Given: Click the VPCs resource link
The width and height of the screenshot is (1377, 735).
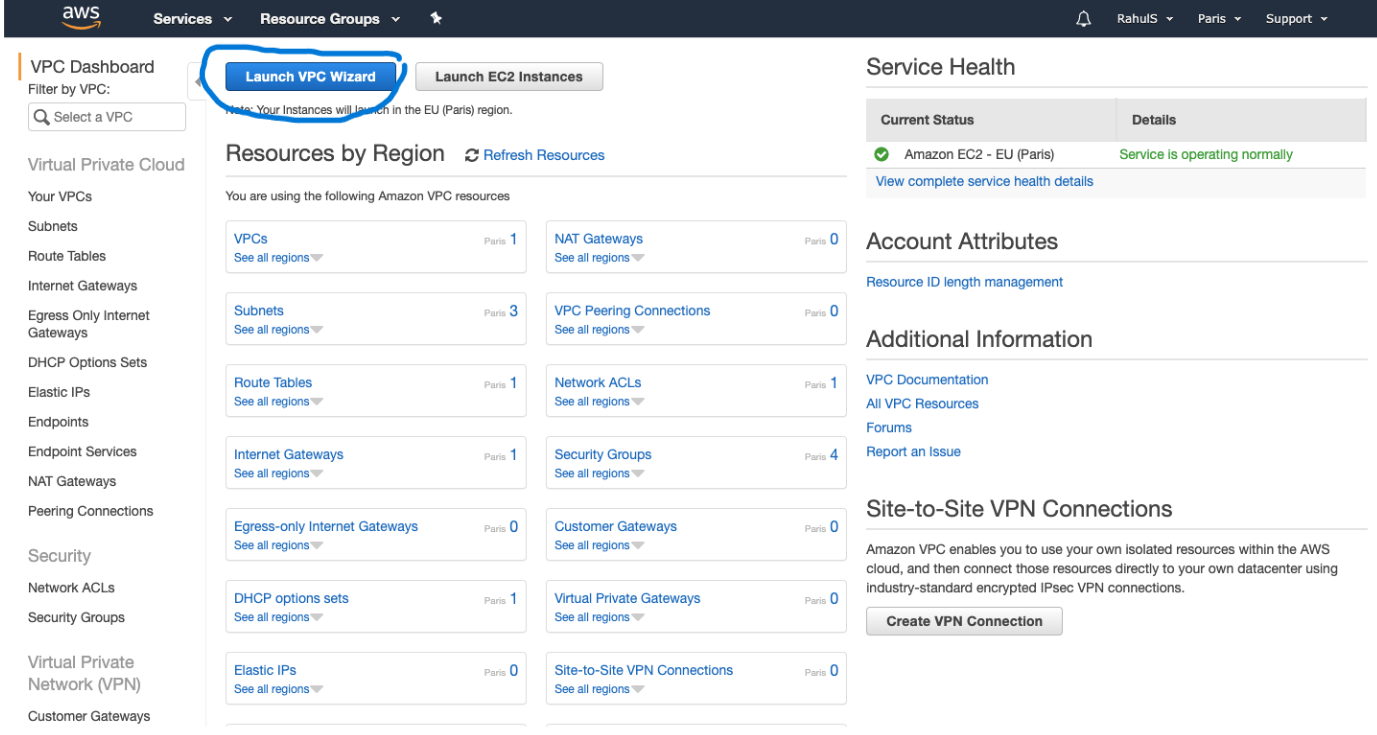Looking at the screenshot, I should pos(251,239).
